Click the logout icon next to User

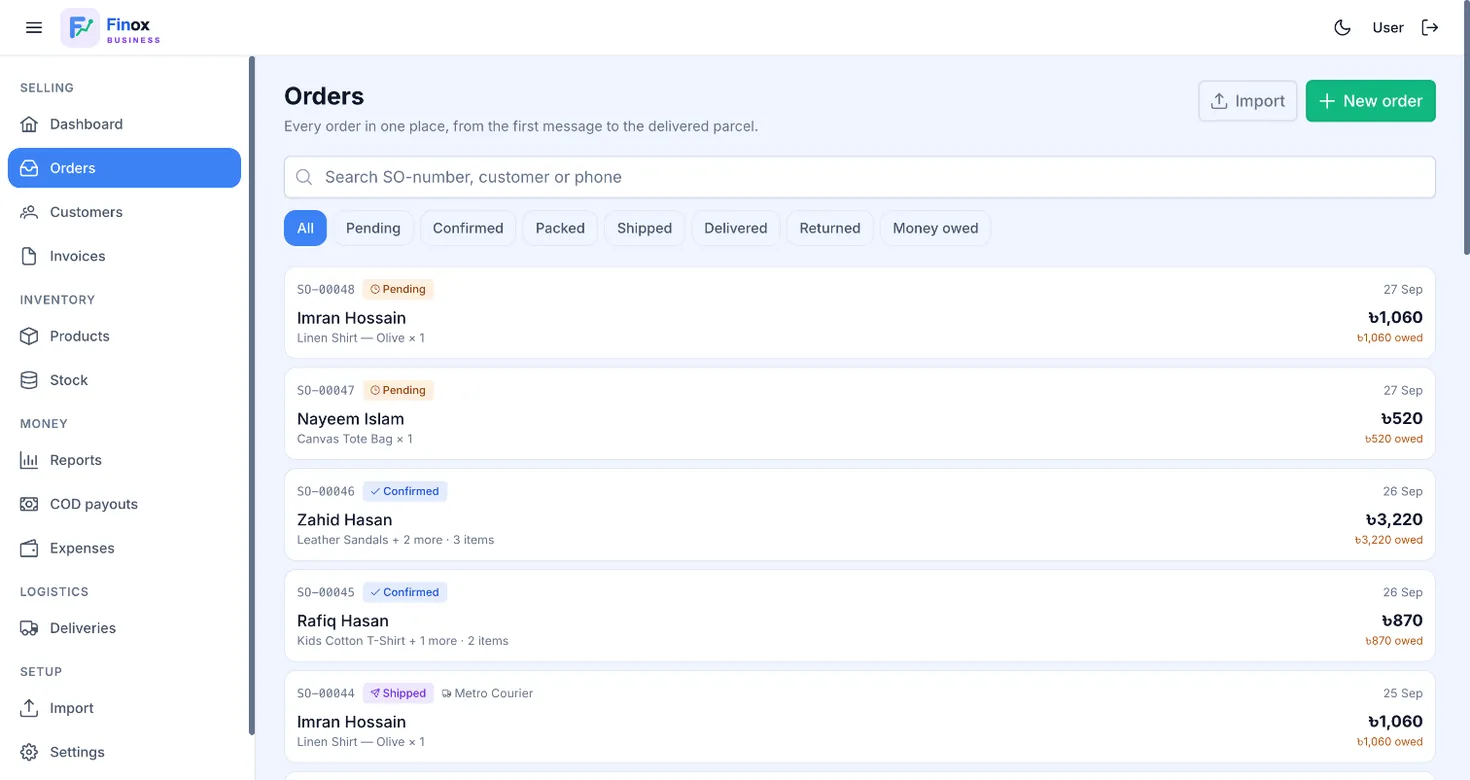[x=1430, y=28]
